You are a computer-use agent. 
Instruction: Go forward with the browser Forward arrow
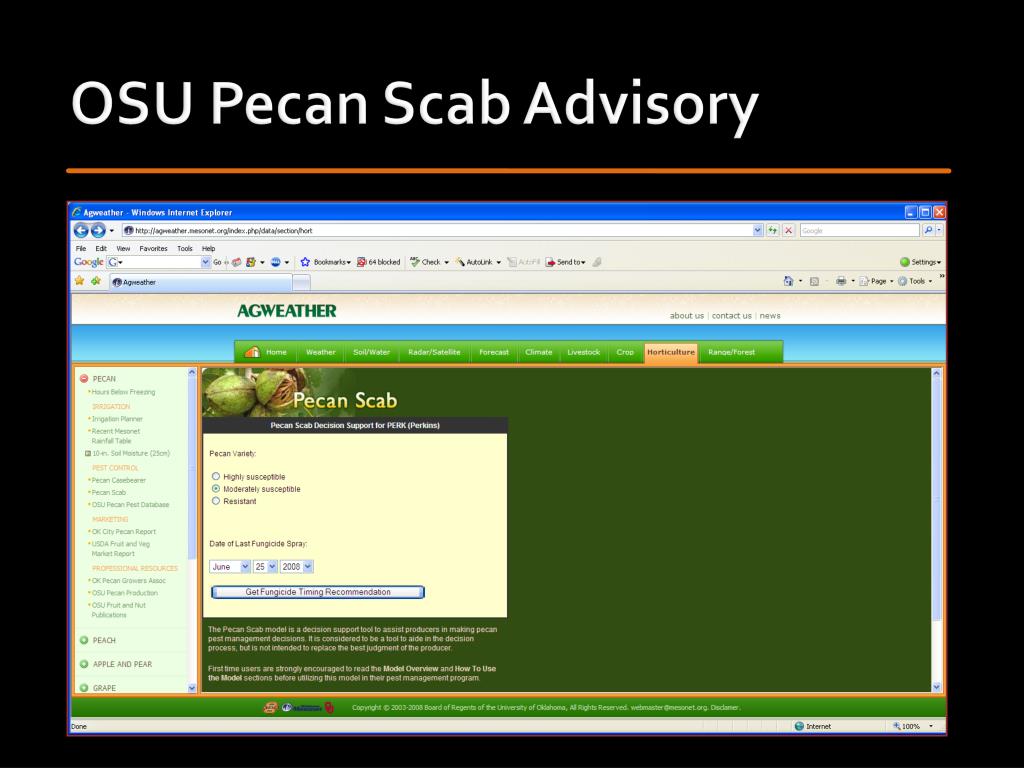coord(98,230)
